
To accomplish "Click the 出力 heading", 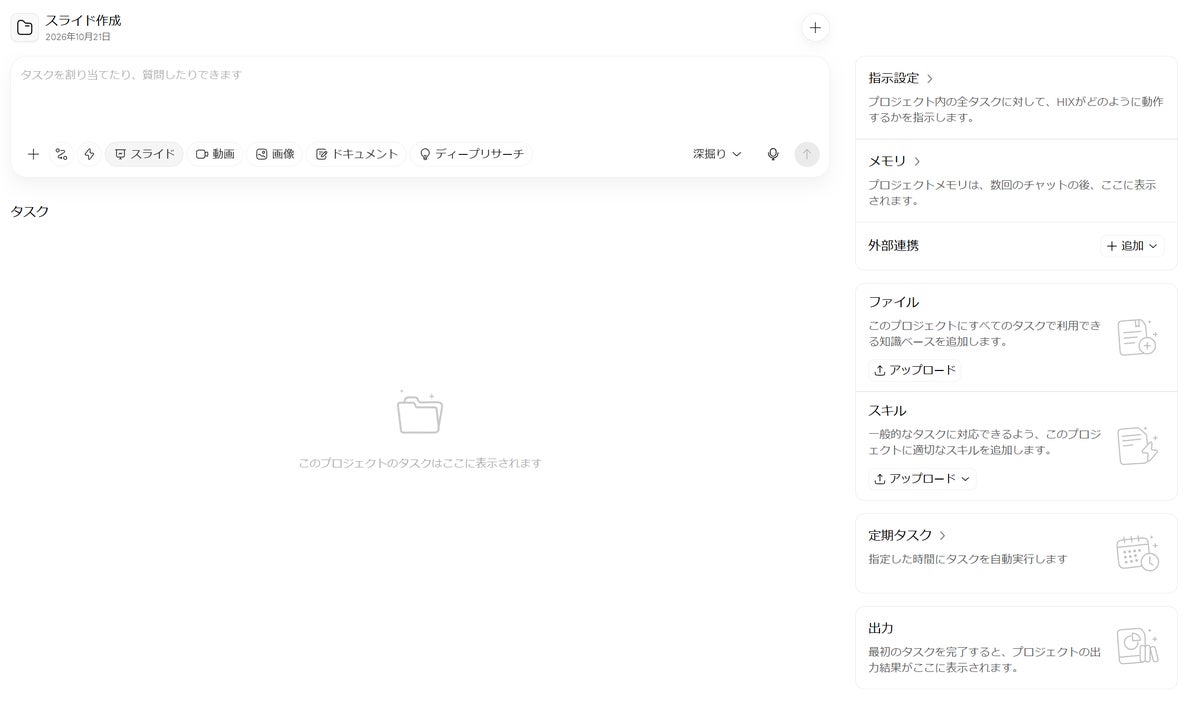I will coord(881,629).
